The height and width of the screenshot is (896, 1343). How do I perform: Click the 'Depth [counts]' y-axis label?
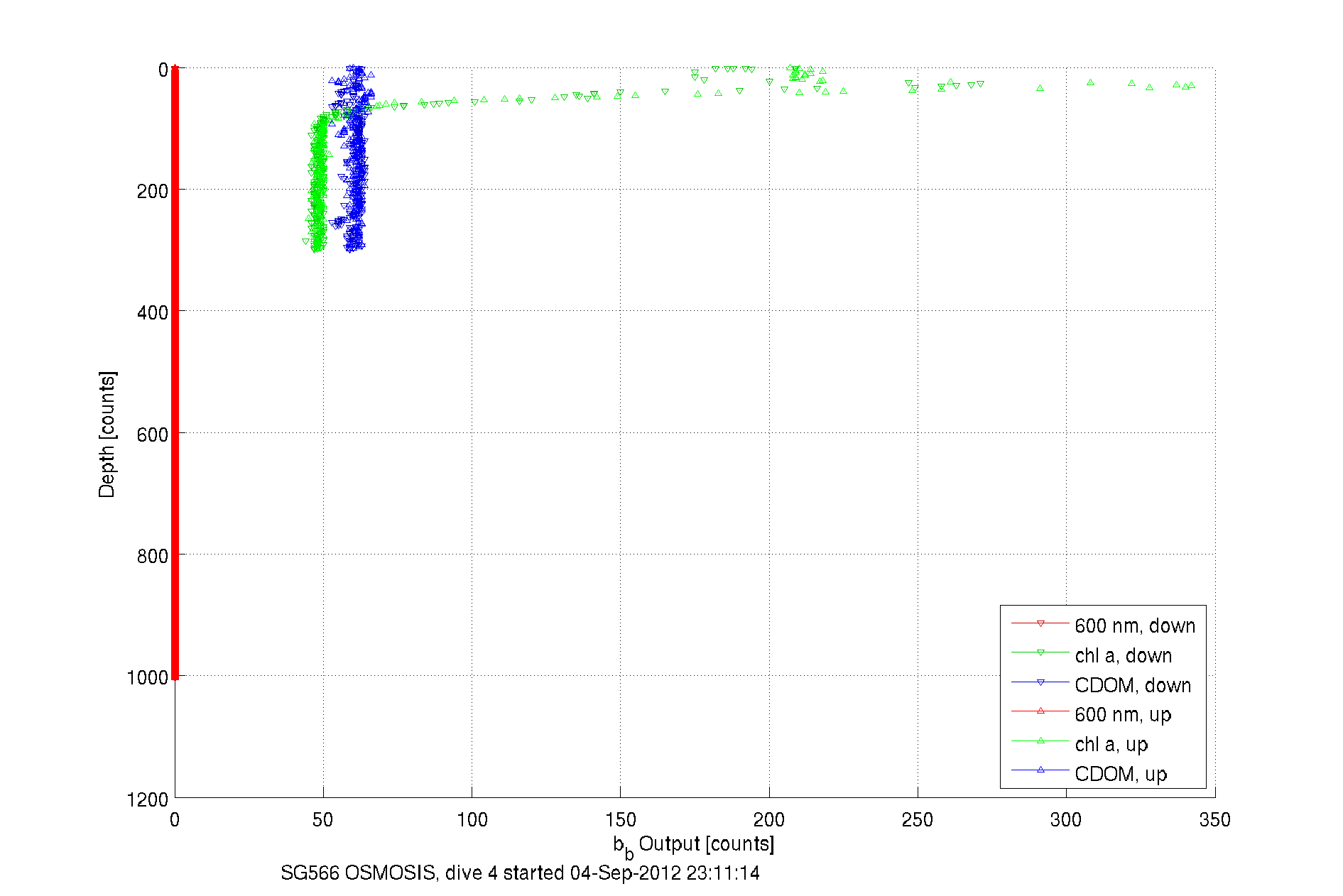click(x=107, y=434)
